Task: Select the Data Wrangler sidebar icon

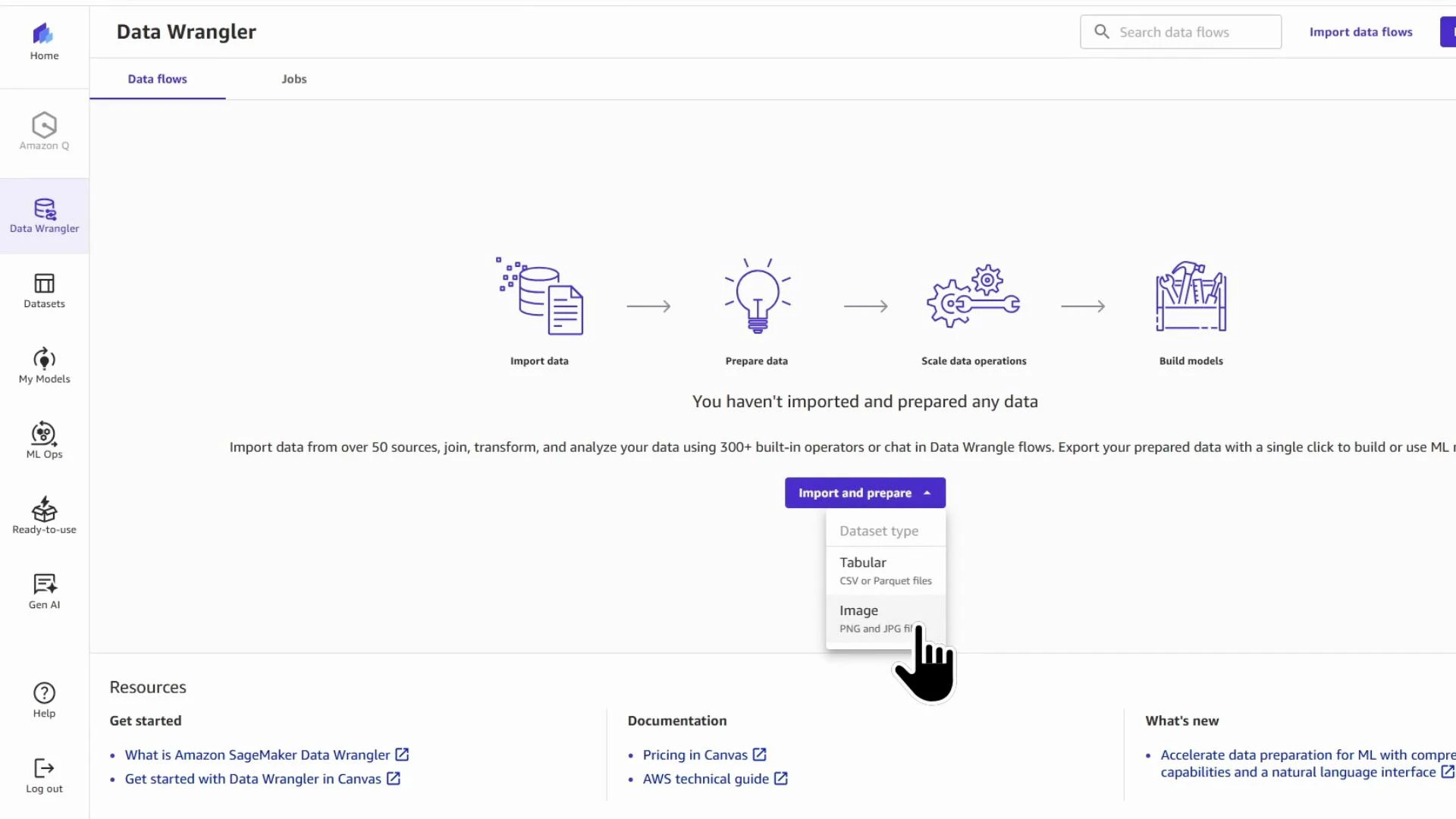Action: click(43, 215)
